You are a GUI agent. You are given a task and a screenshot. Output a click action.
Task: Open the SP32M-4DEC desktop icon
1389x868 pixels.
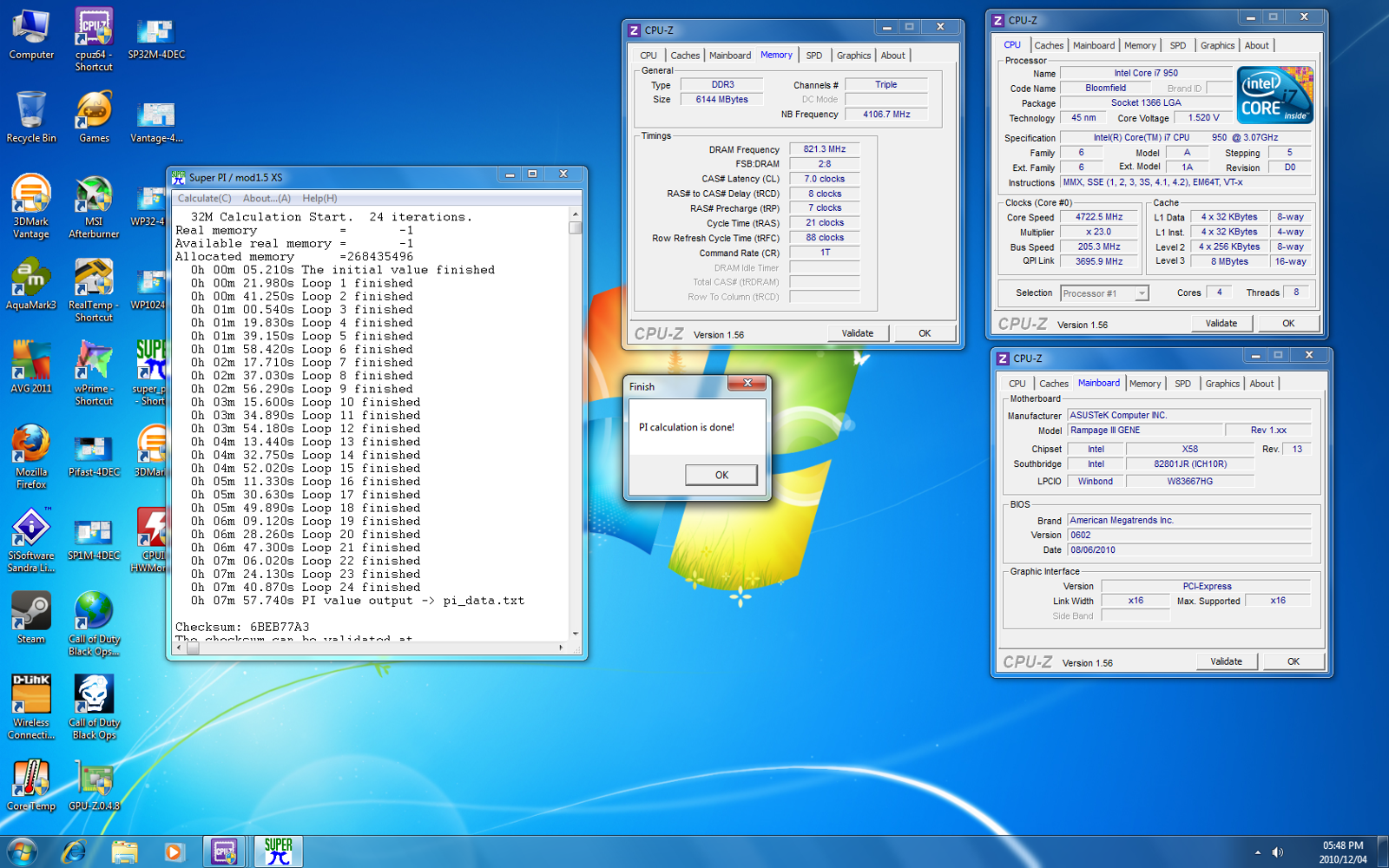156,39
